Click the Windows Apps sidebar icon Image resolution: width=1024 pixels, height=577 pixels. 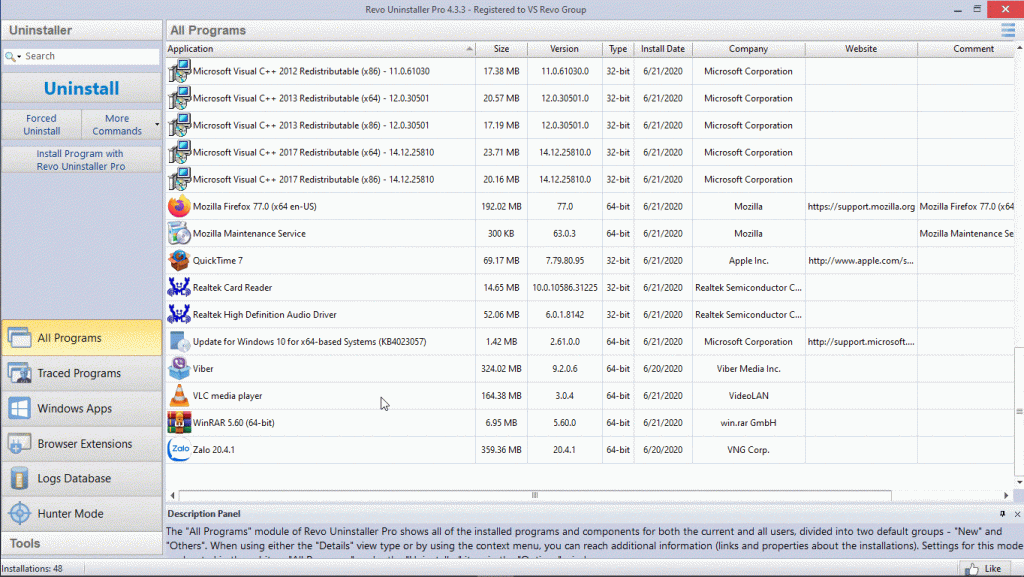19,408
